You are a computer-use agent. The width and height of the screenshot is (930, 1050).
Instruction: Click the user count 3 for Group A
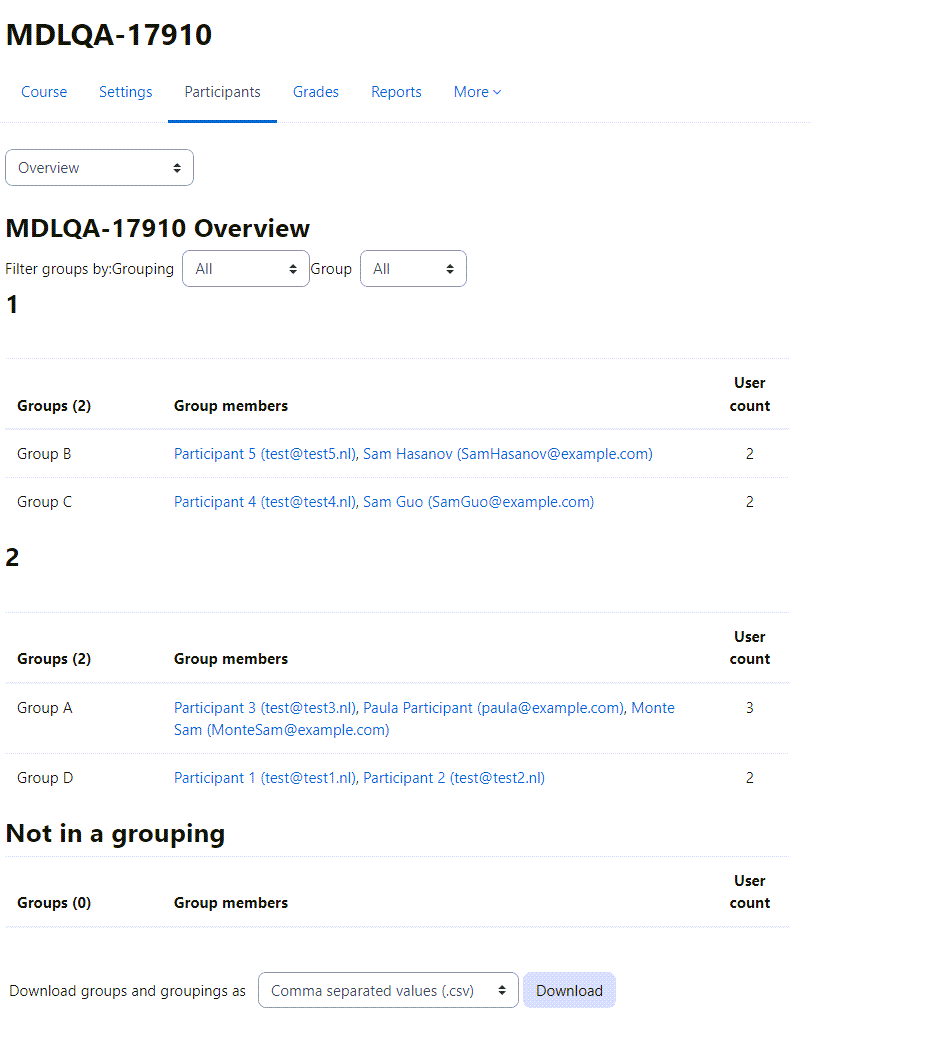[750, 708]
